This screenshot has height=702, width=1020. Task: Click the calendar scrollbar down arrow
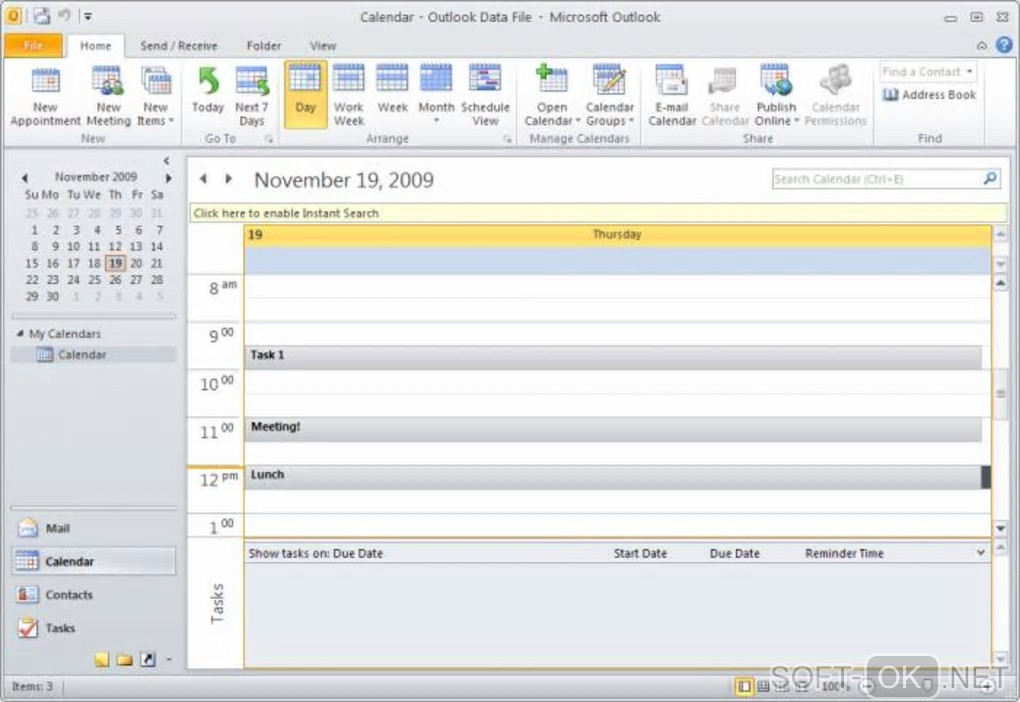pos(1001,528)
